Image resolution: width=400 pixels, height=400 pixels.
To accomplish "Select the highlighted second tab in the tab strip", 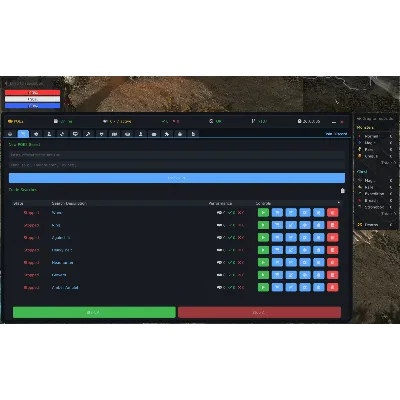I will point(23,134).
